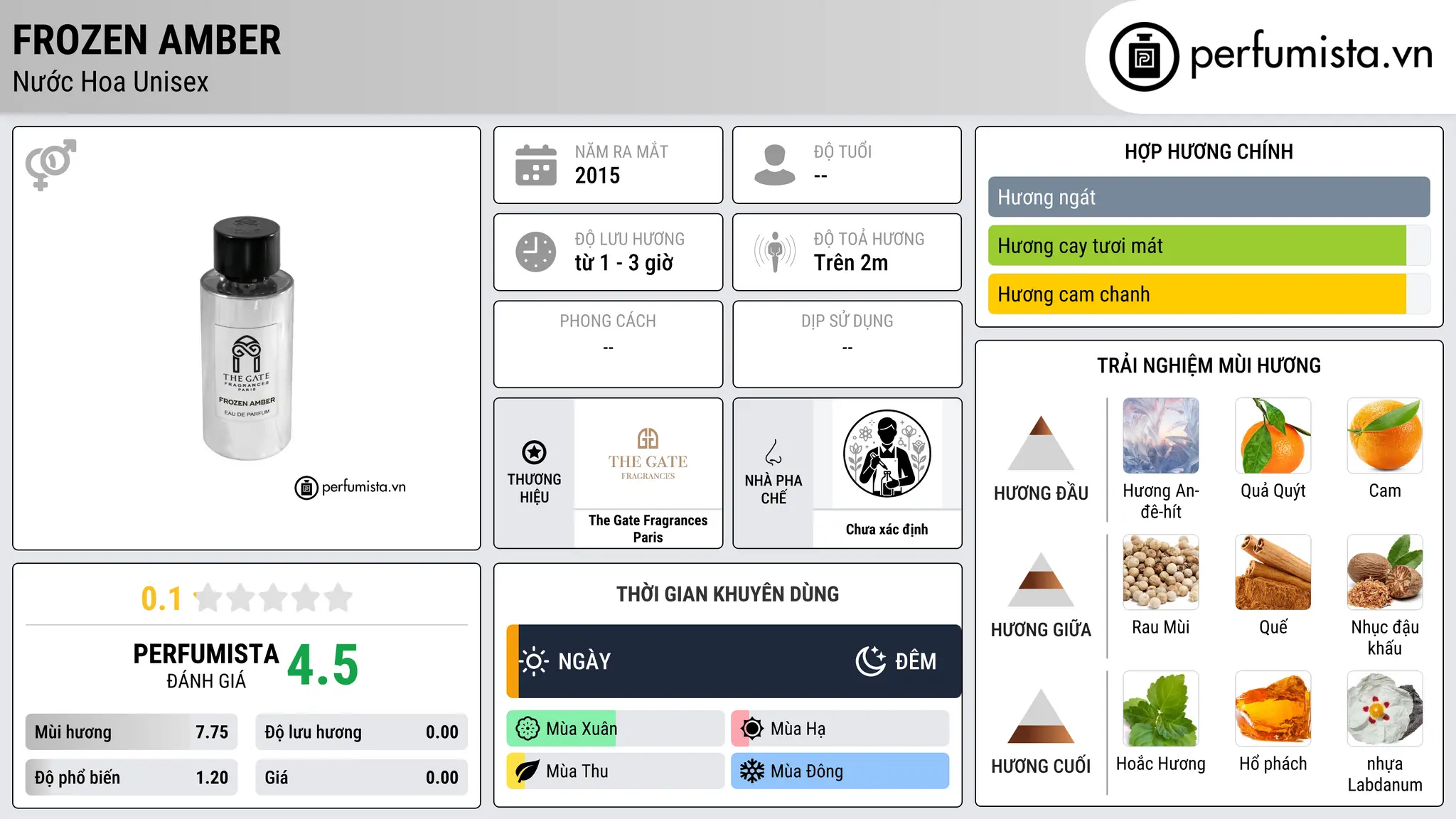Click the star rating row beside 0.1
The height and width of the screenshot is (819, 1456).
point(274,598)
